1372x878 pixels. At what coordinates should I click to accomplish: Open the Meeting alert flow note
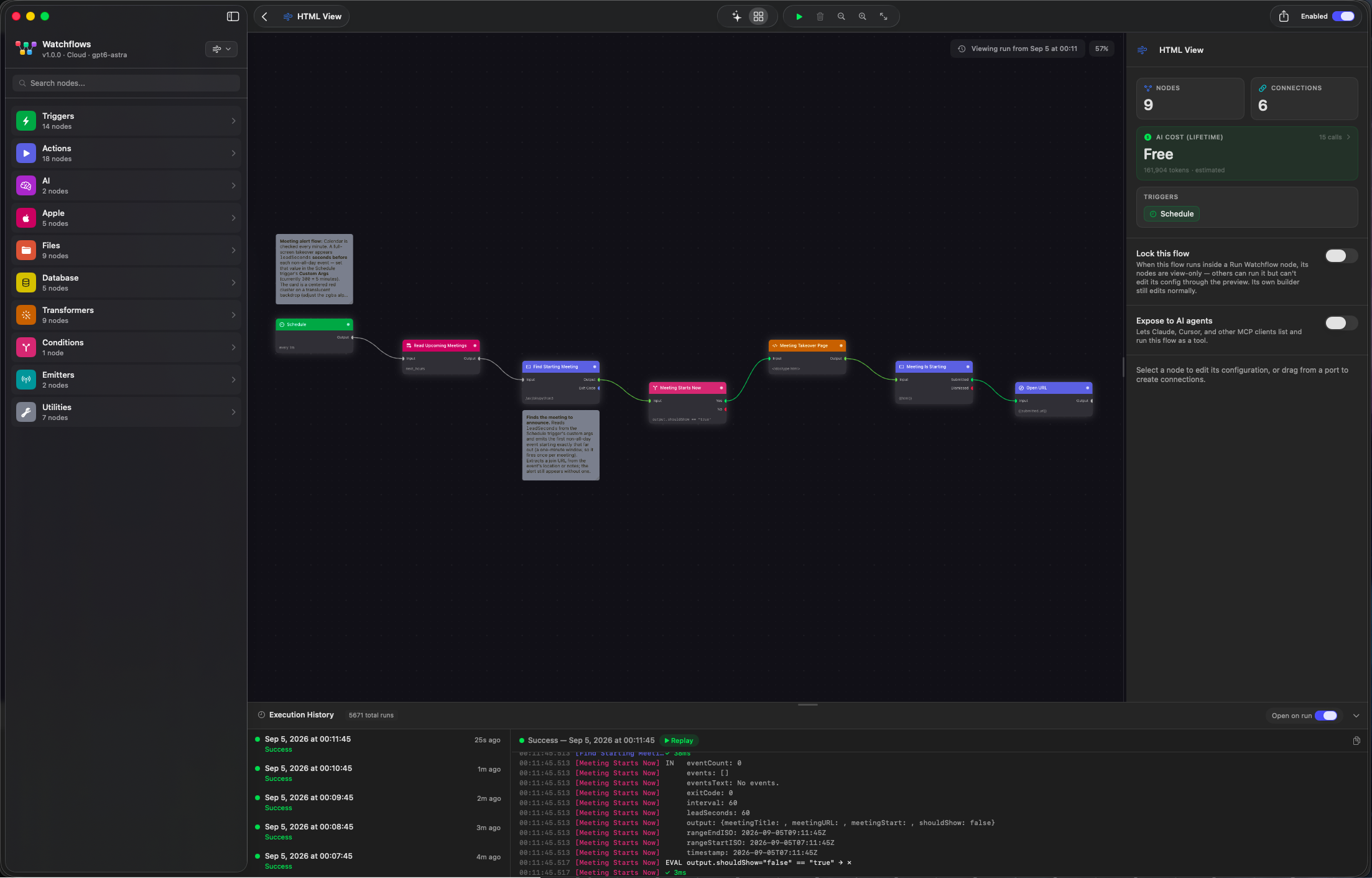click(x=314, y=269)
